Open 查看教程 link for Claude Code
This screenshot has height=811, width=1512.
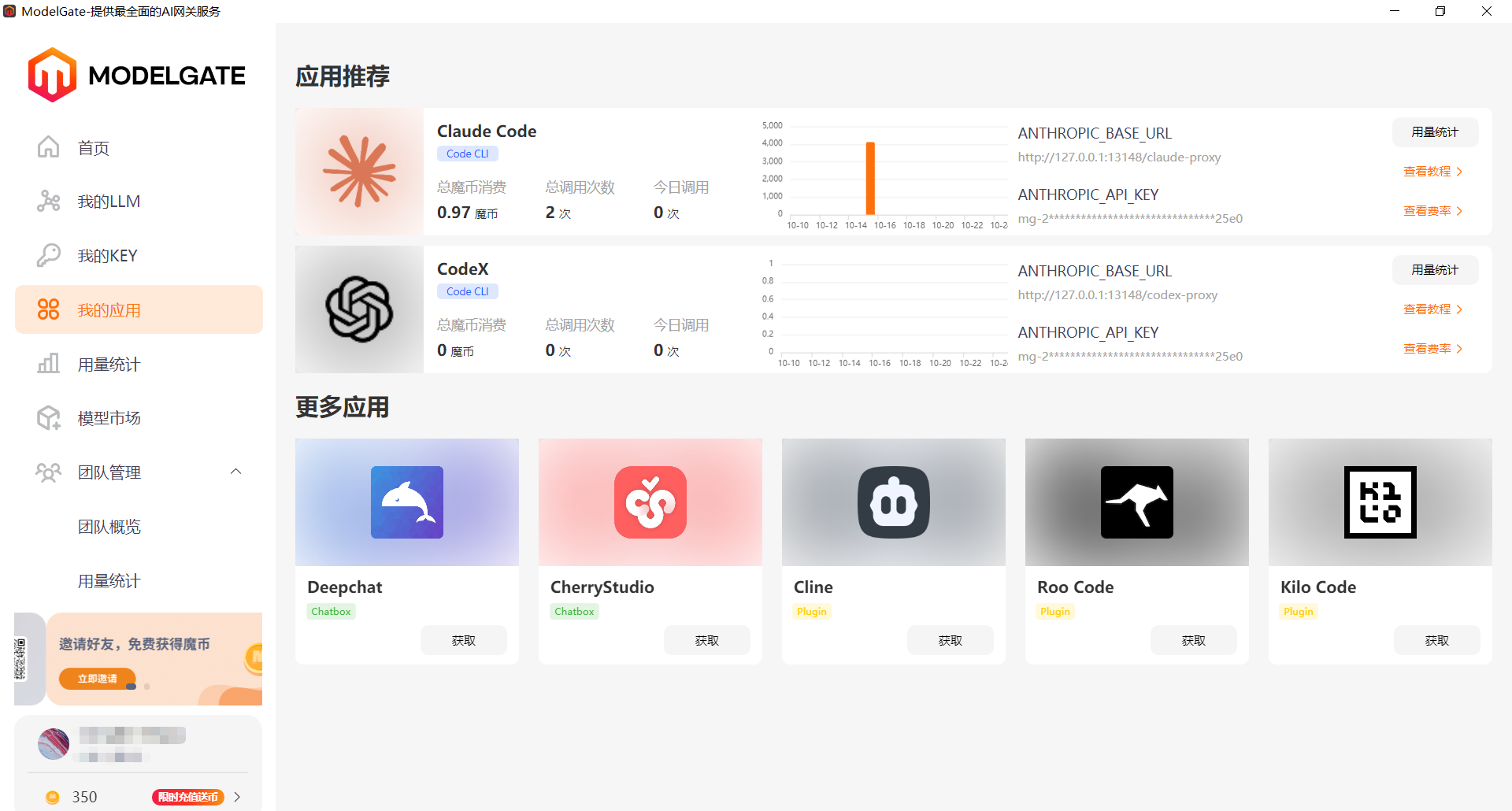pos(1432,172)
